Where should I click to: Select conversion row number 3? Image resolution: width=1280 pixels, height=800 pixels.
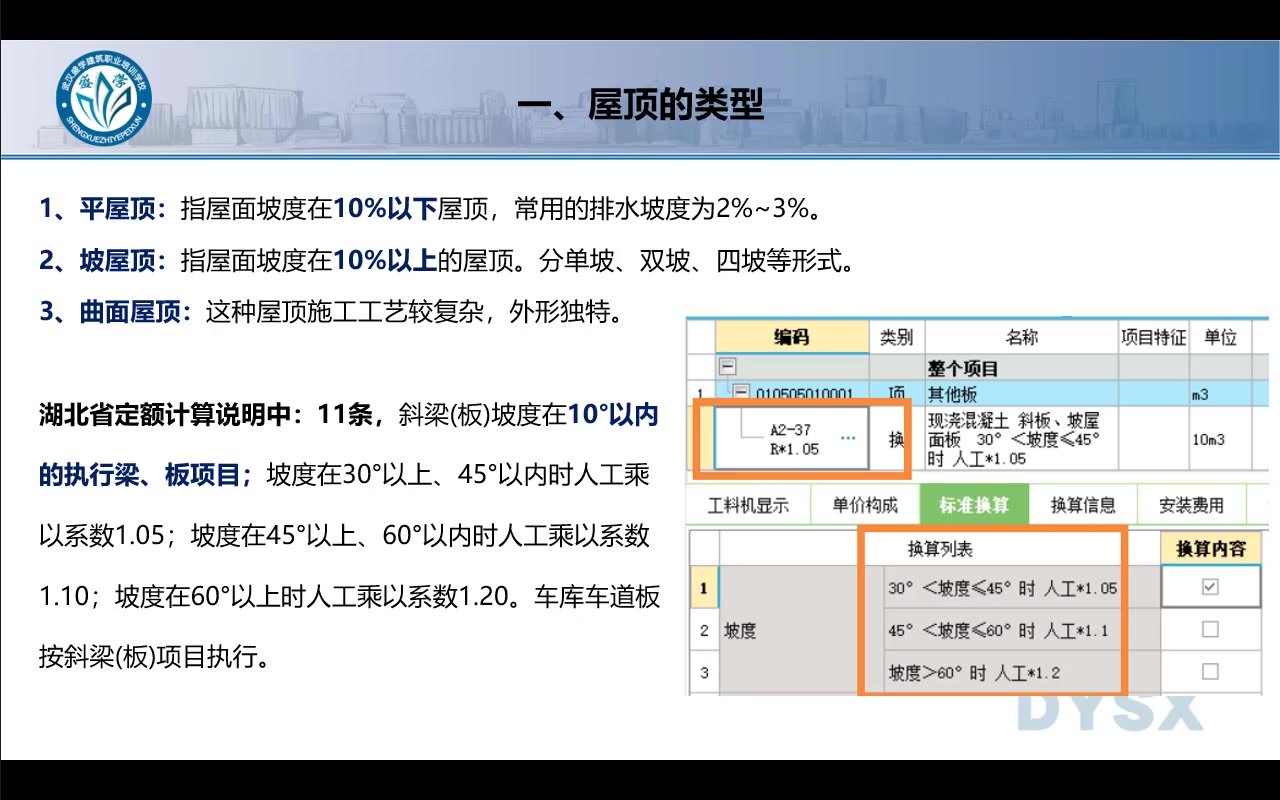[704, 672]
